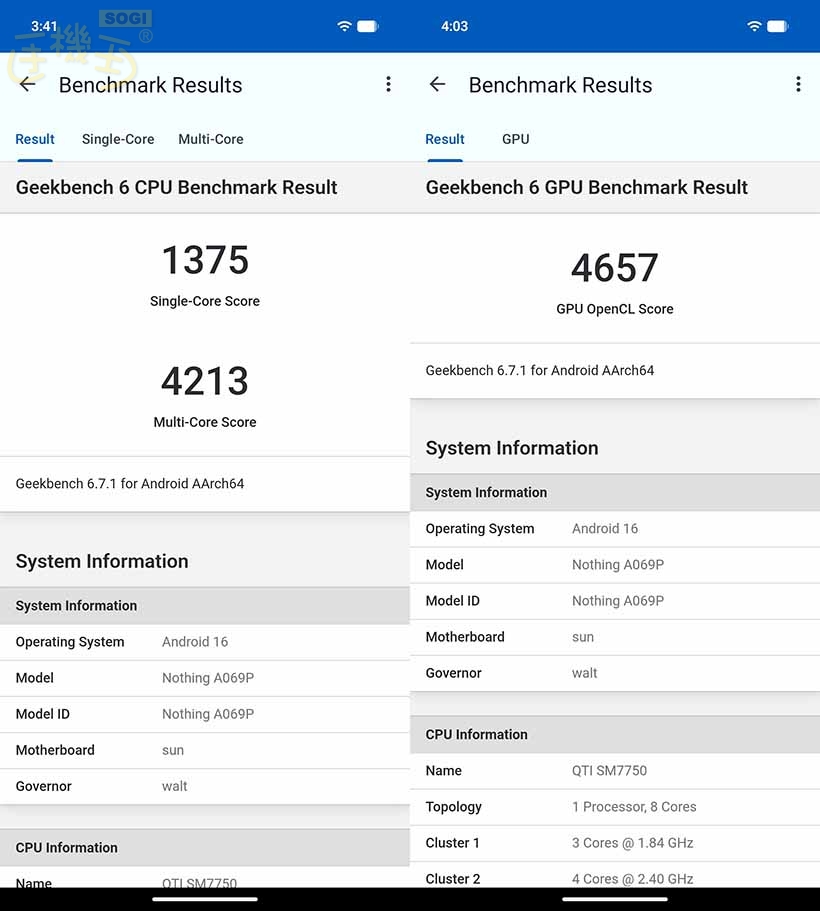Tap the left screen's navigation gesture bar
Viewport: 820px width, 911px height.
pyautogui.click(x=205, y=899)
